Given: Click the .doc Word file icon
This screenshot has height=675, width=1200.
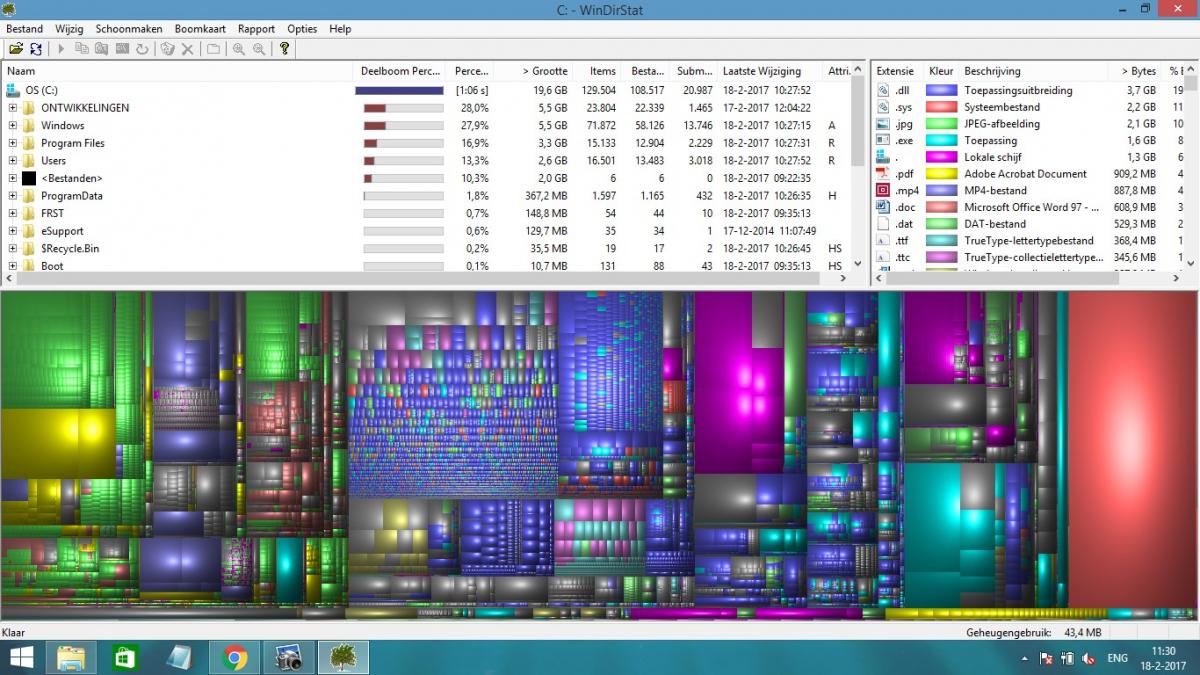Looking at the screenshot, I should 883,207.
